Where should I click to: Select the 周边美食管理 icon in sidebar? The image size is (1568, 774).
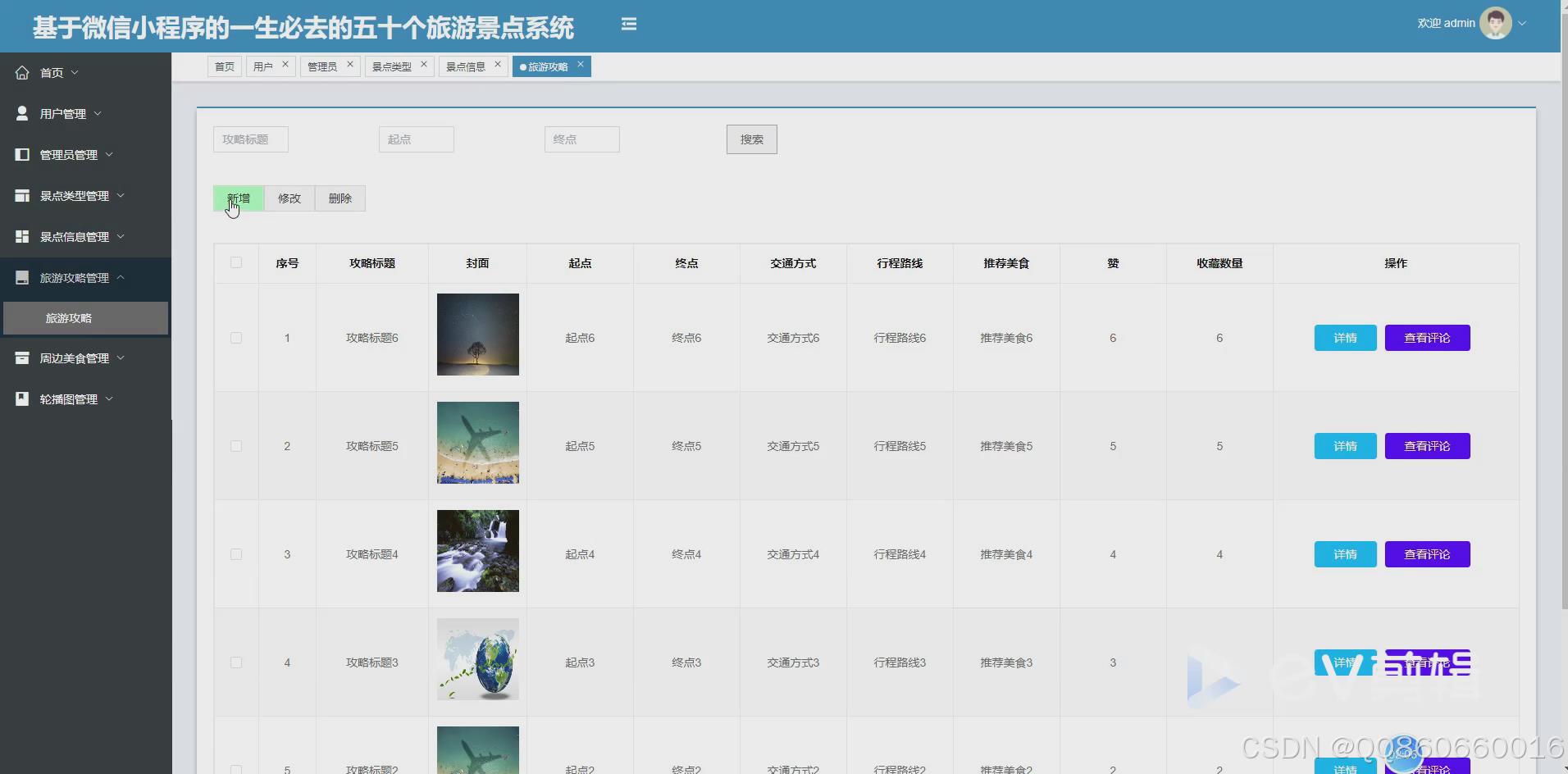[22, 357]
